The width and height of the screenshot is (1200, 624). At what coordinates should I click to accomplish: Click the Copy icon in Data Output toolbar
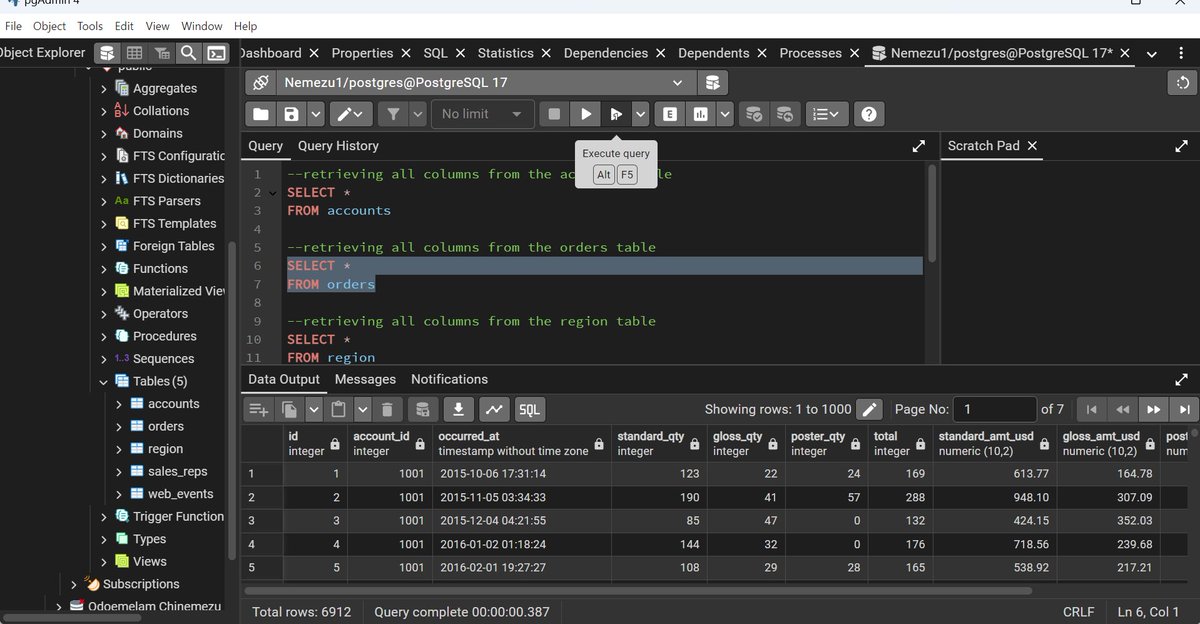pyautogui.click(x=290, y=409)
